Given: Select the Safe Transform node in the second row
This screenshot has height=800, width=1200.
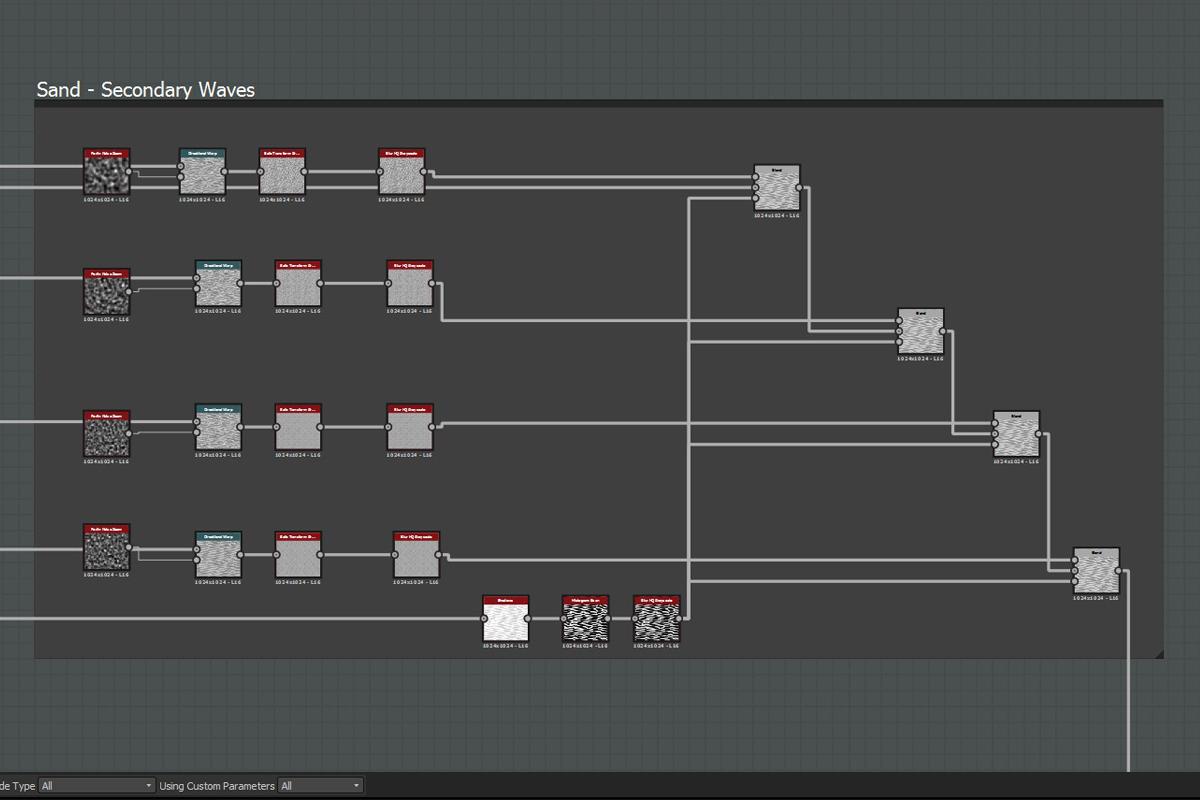Looking at the screenshot, I should click(298, 284).
